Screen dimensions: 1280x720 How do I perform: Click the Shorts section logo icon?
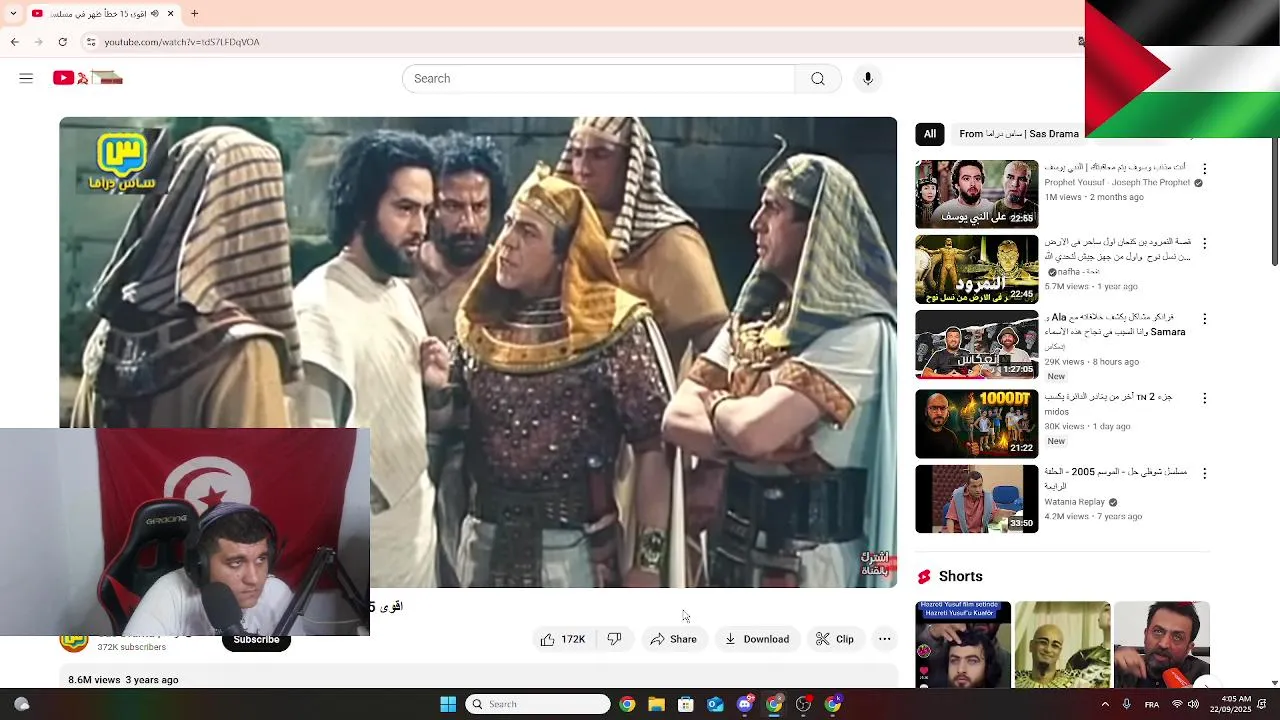click(924, 577)
